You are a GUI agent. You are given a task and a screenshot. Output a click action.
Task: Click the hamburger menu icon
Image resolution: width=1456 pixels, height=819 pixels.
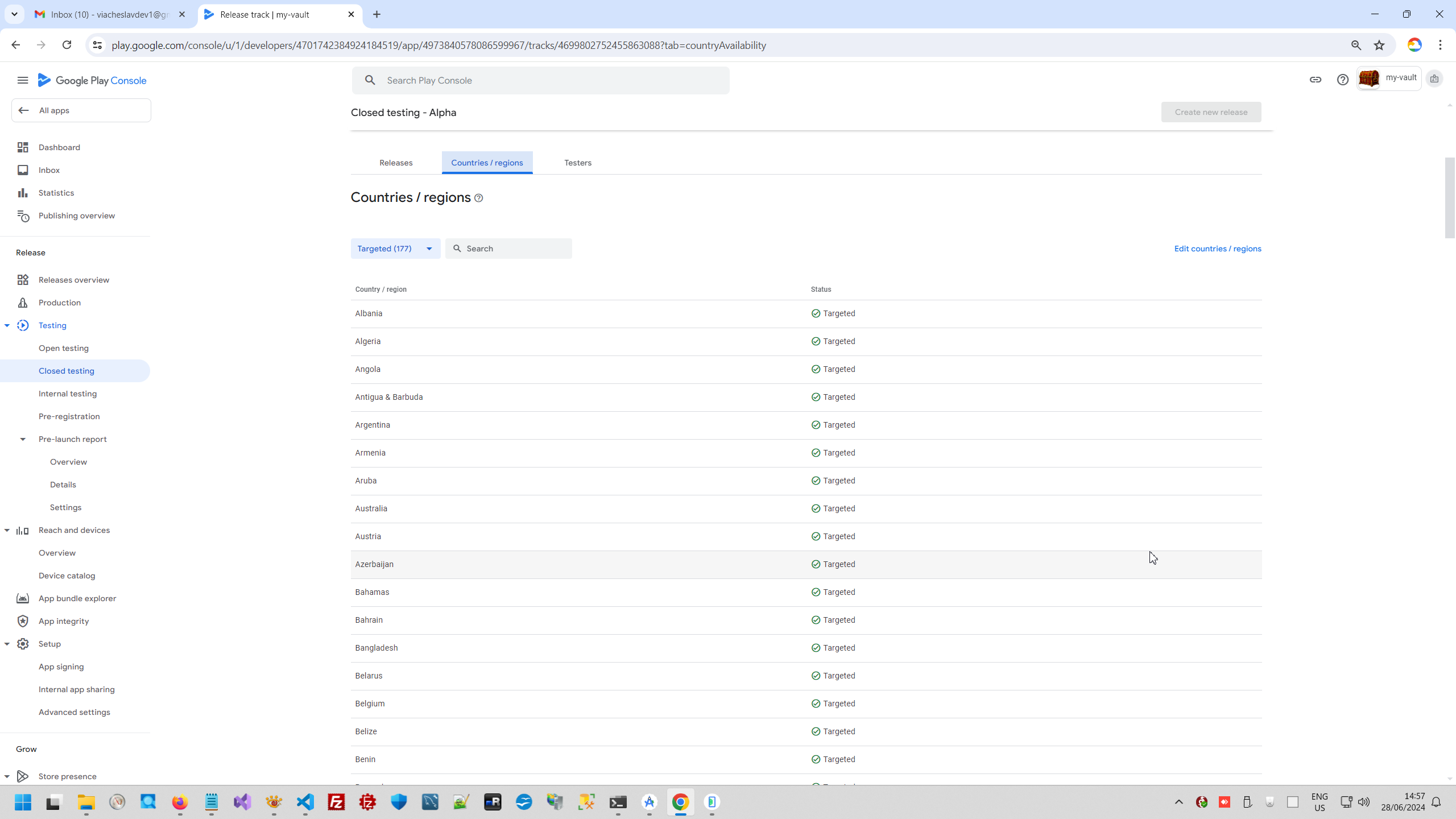(23, 80)
